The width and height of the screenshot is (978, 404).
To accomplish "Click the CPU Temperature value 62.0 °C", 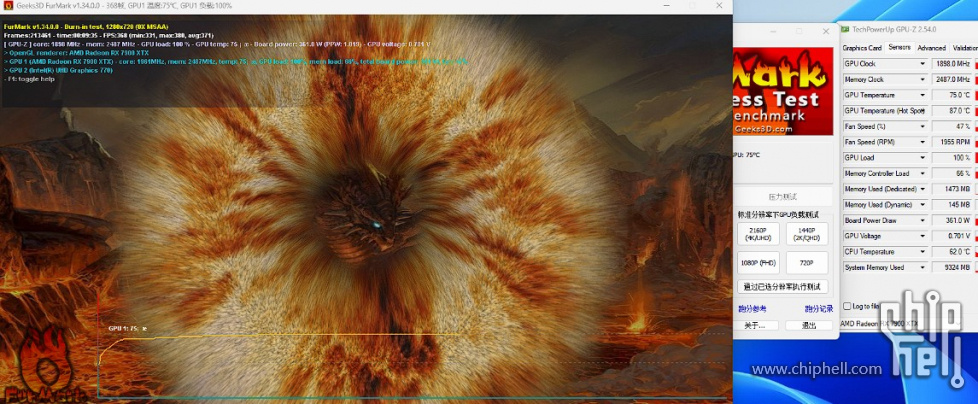I will [x=952, y=251].
